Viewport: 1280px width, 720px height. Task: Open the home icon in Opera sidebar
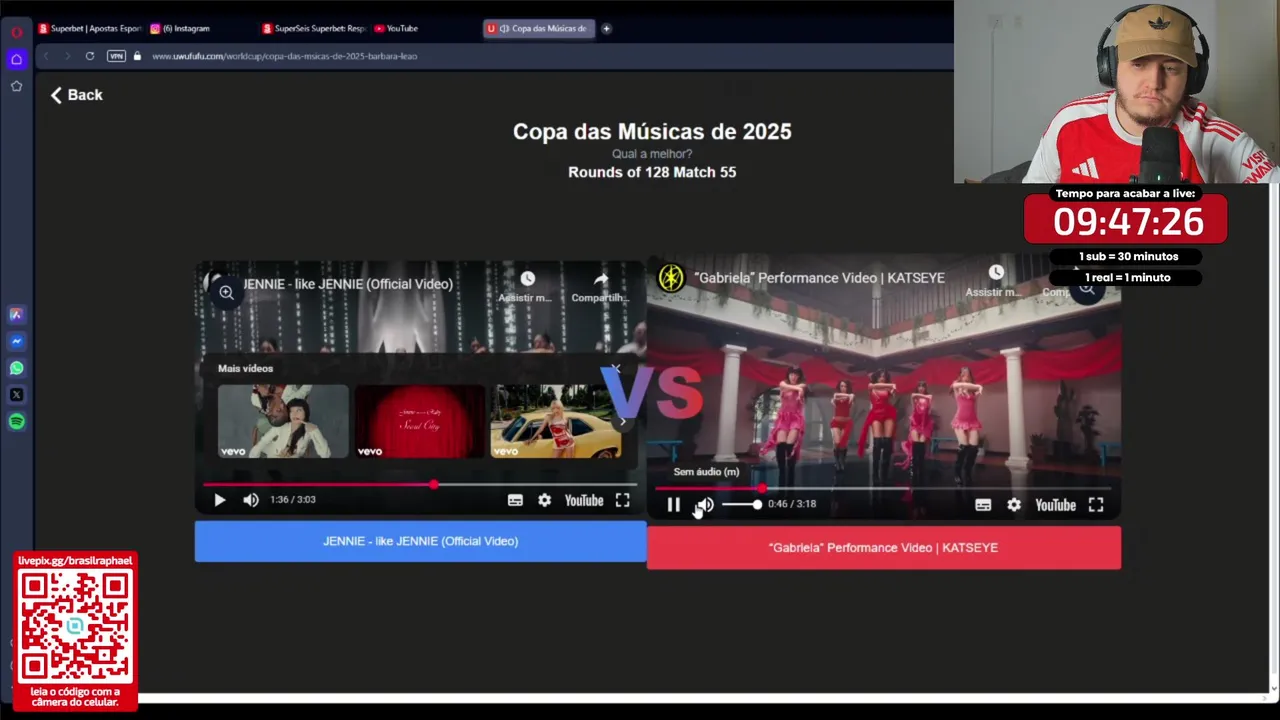(17, 59)
